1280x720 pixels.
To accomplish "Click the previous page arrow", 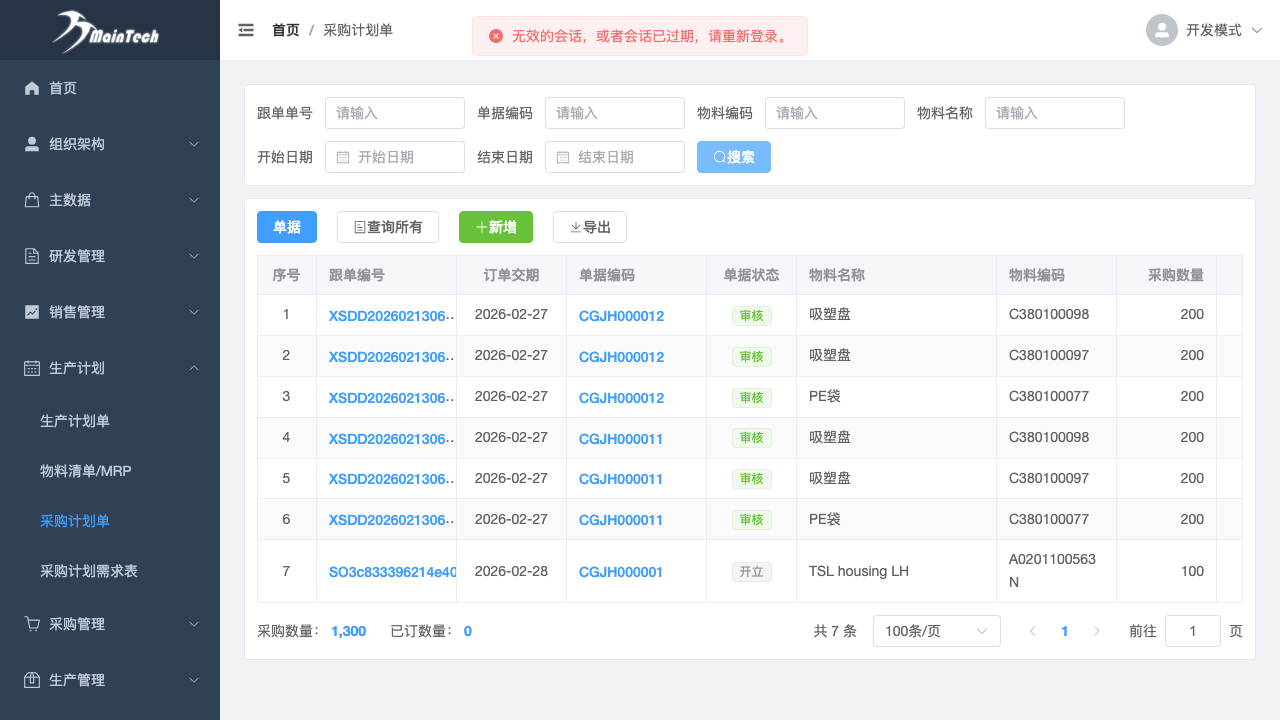I will [1032, 631].
